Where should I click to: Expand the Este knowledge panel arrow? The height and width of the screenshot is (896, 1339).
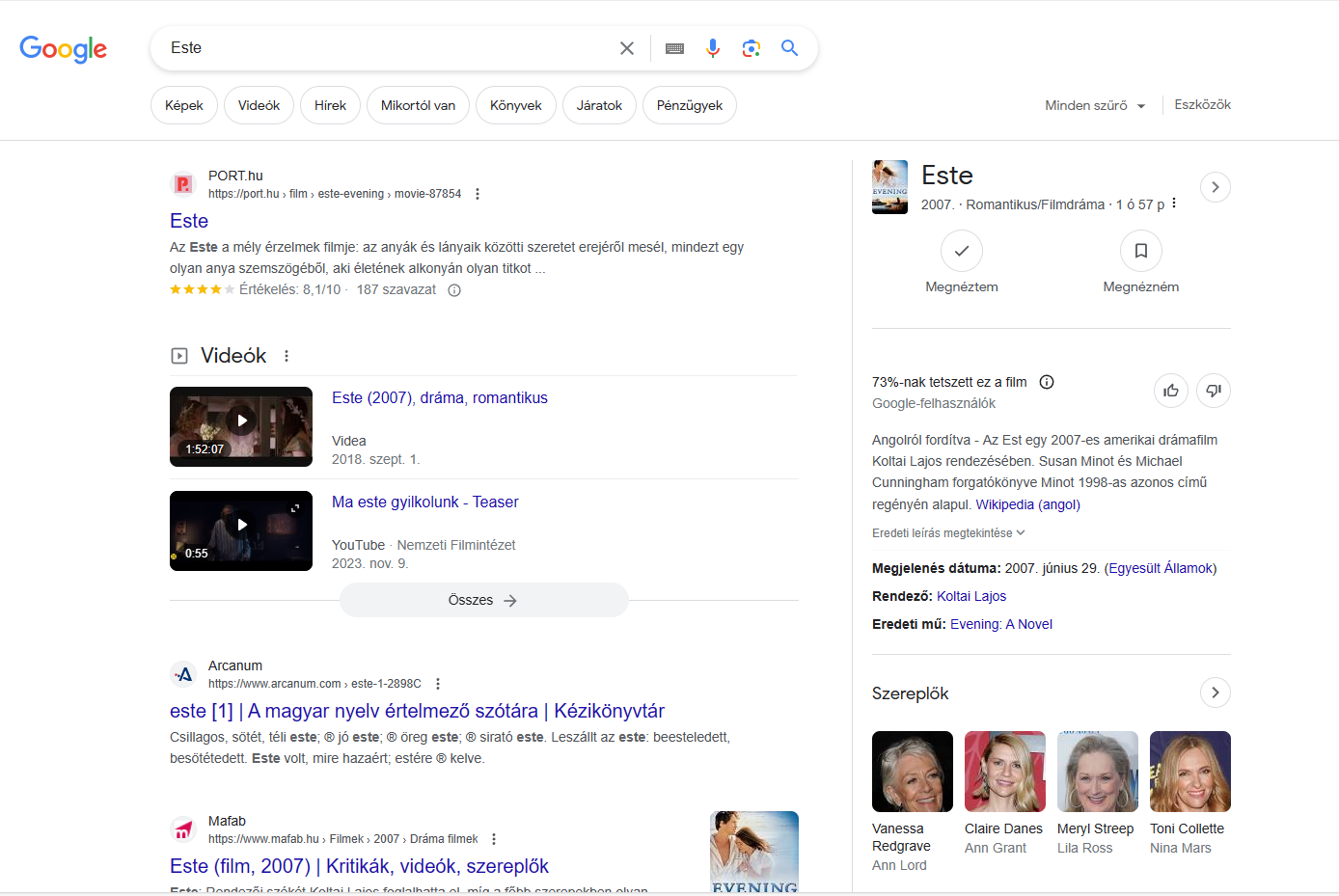[1216, 187]
